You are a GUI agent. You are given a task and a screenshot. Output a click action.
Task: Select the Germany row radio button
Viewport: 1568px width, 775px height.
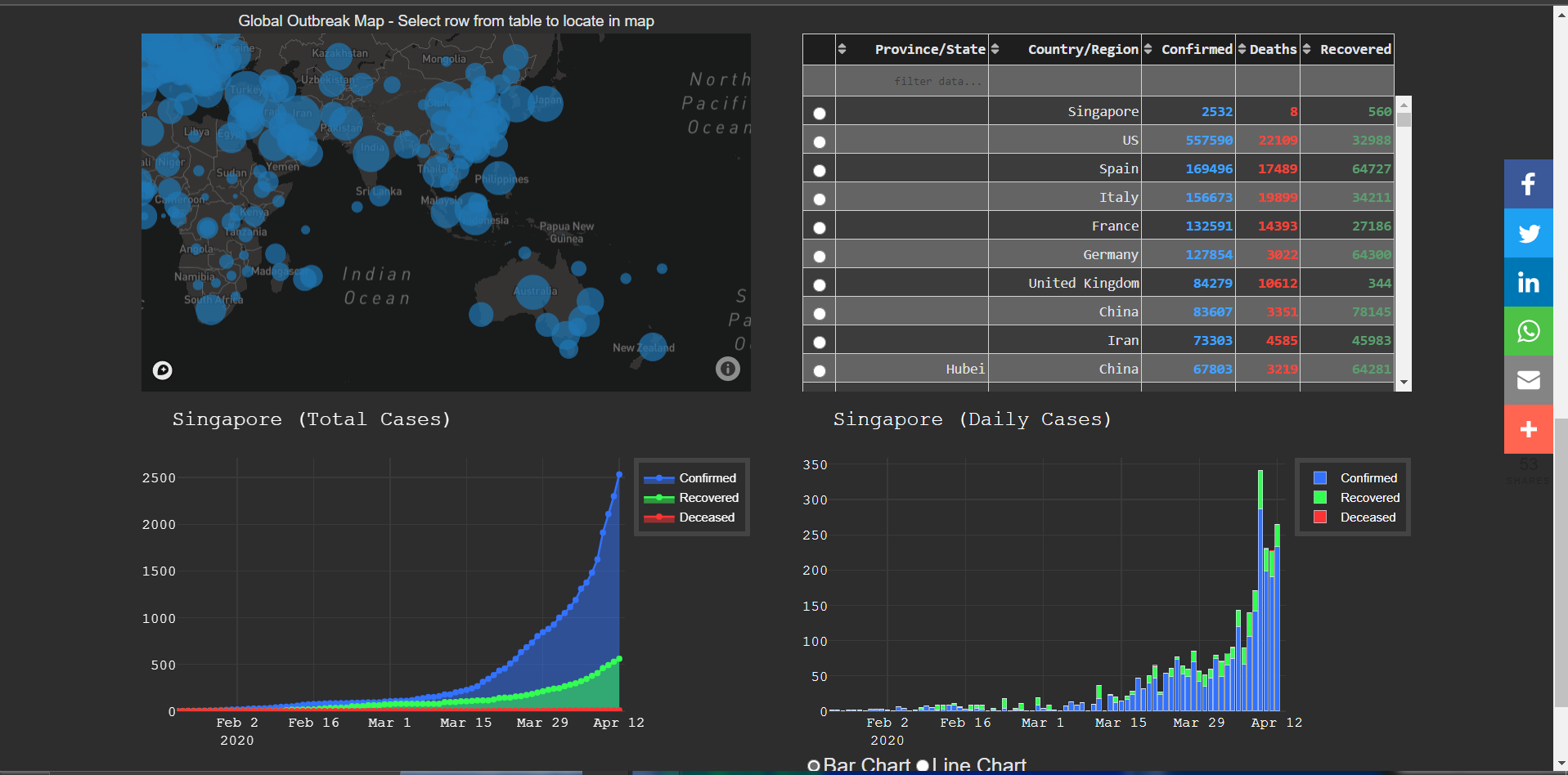pyautogui.click(x=819, y=257)
